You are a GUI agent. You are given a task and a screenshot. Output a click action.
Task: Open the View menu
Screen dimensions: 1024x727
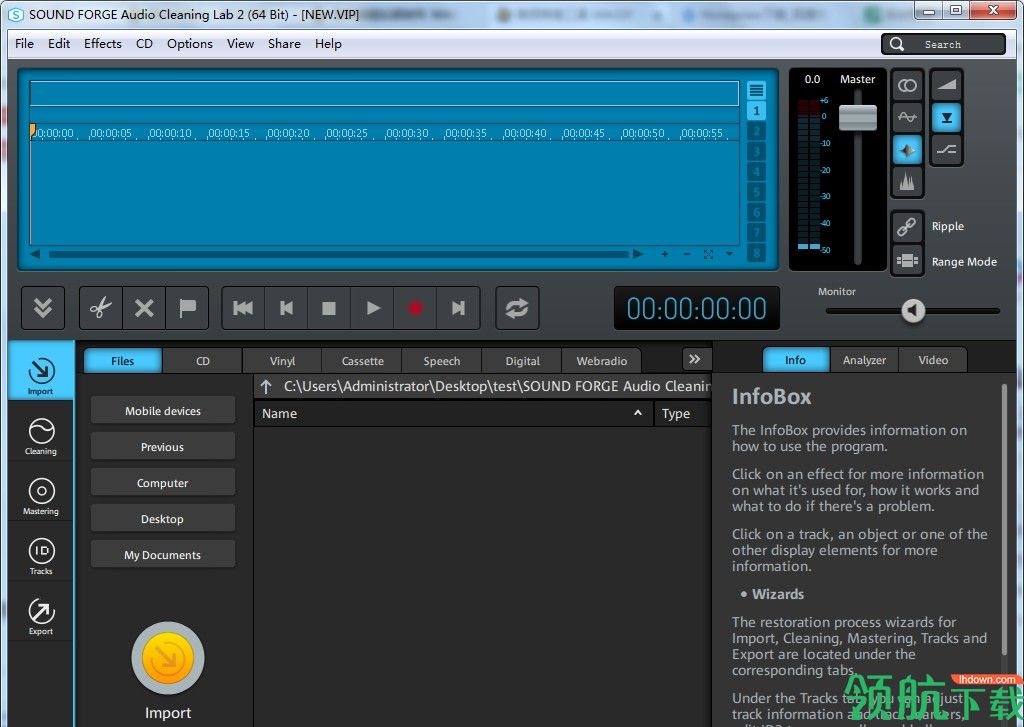click(x=240, y=44)
